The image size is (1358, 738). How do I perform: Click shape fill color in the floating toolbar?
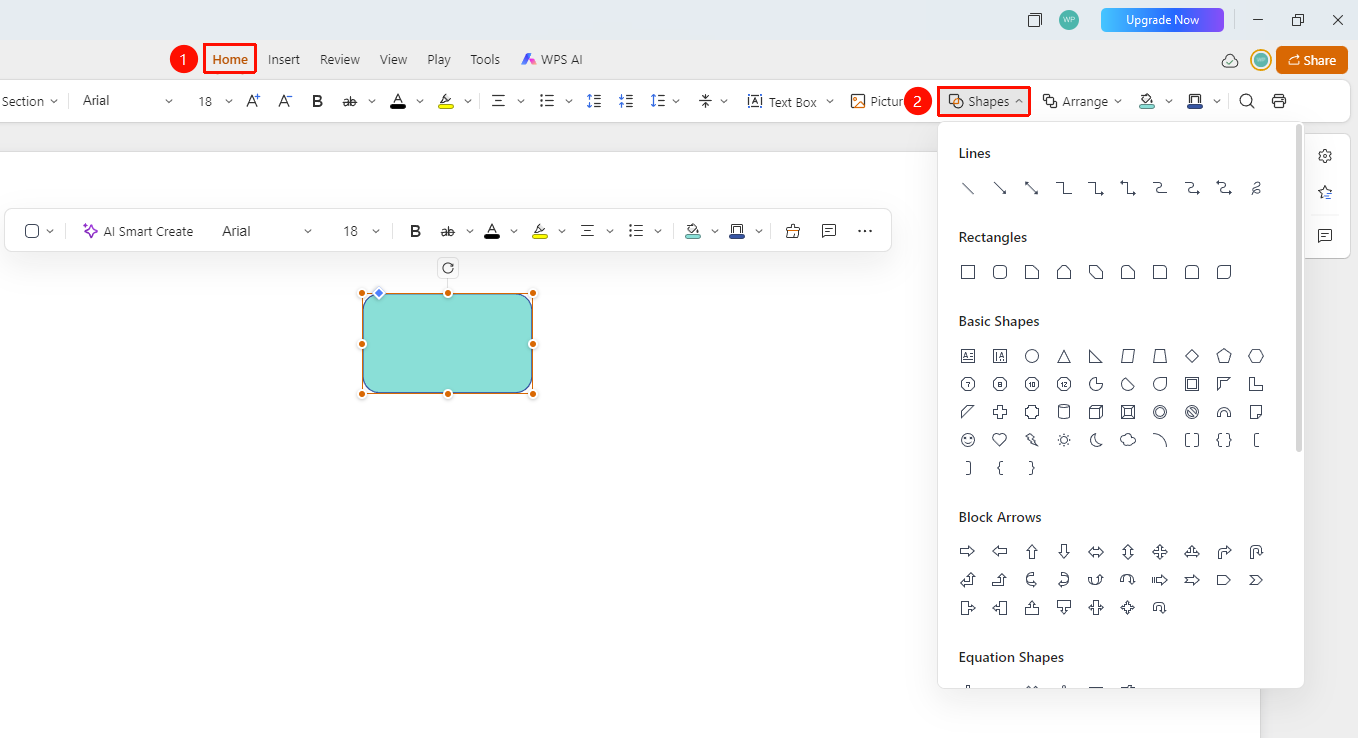pyautogui.click(x=693, y=231)
